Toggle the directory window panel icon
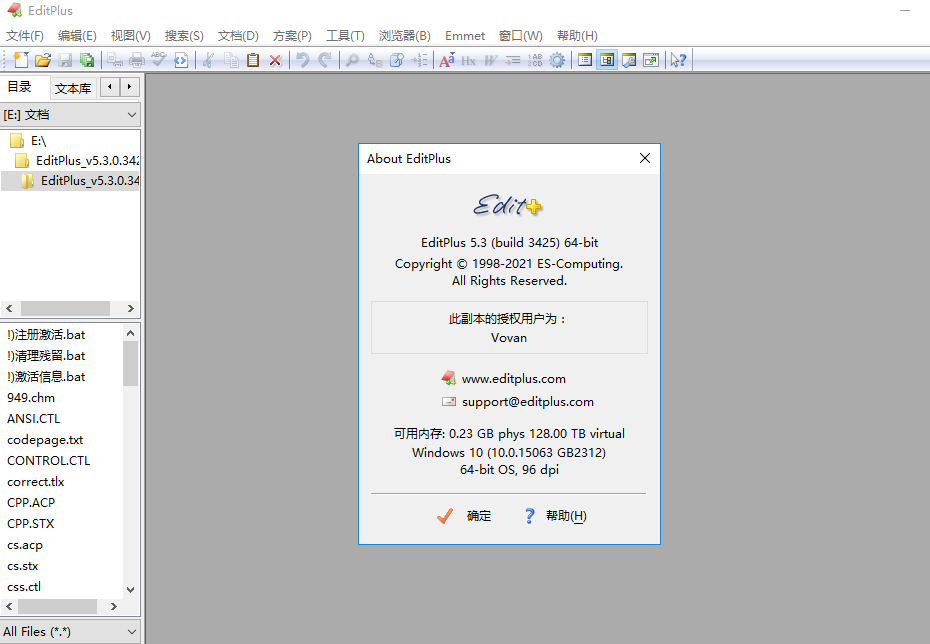Screen dimensions: 930x644 click(x=606, y=60)
